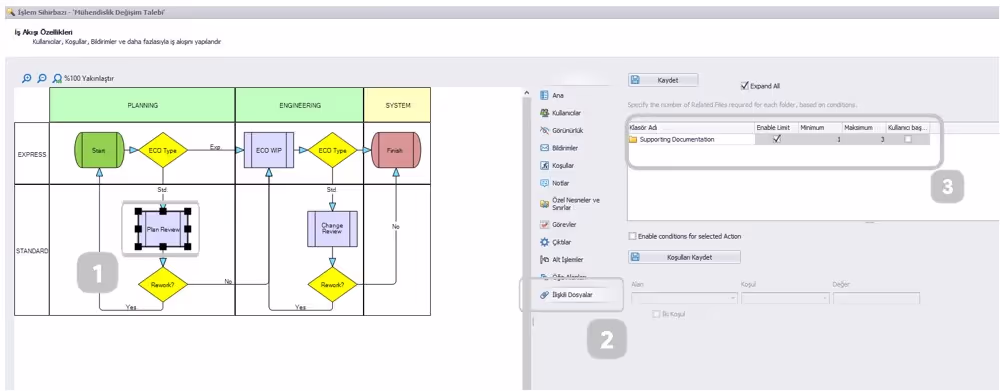Open the Koşul dropdown

[x=786, y=298]
